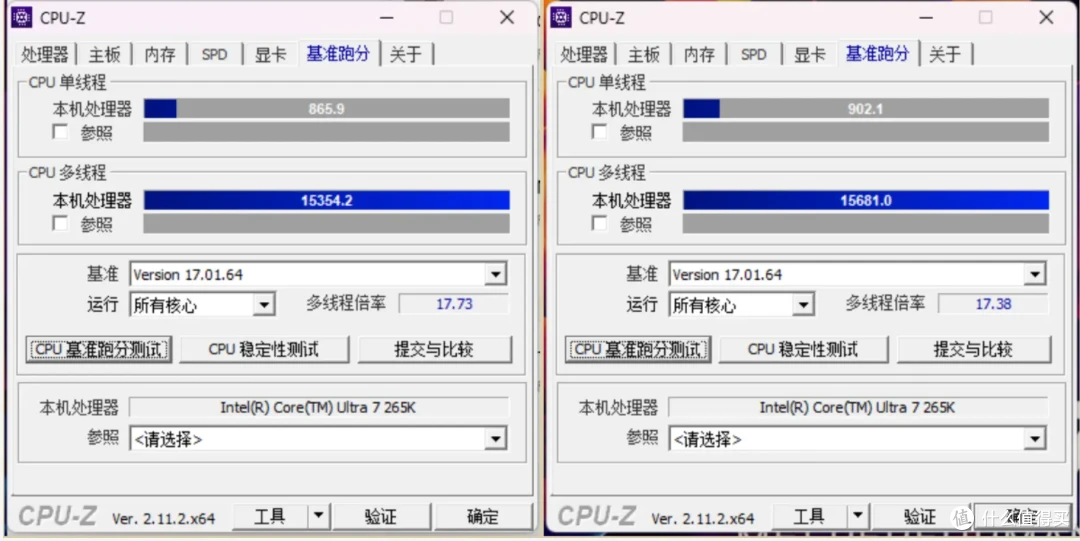The width and height of the screenshot is (1080, 541).
Task: Minimize the left CPU-Z window
Action: pos(387,17)
